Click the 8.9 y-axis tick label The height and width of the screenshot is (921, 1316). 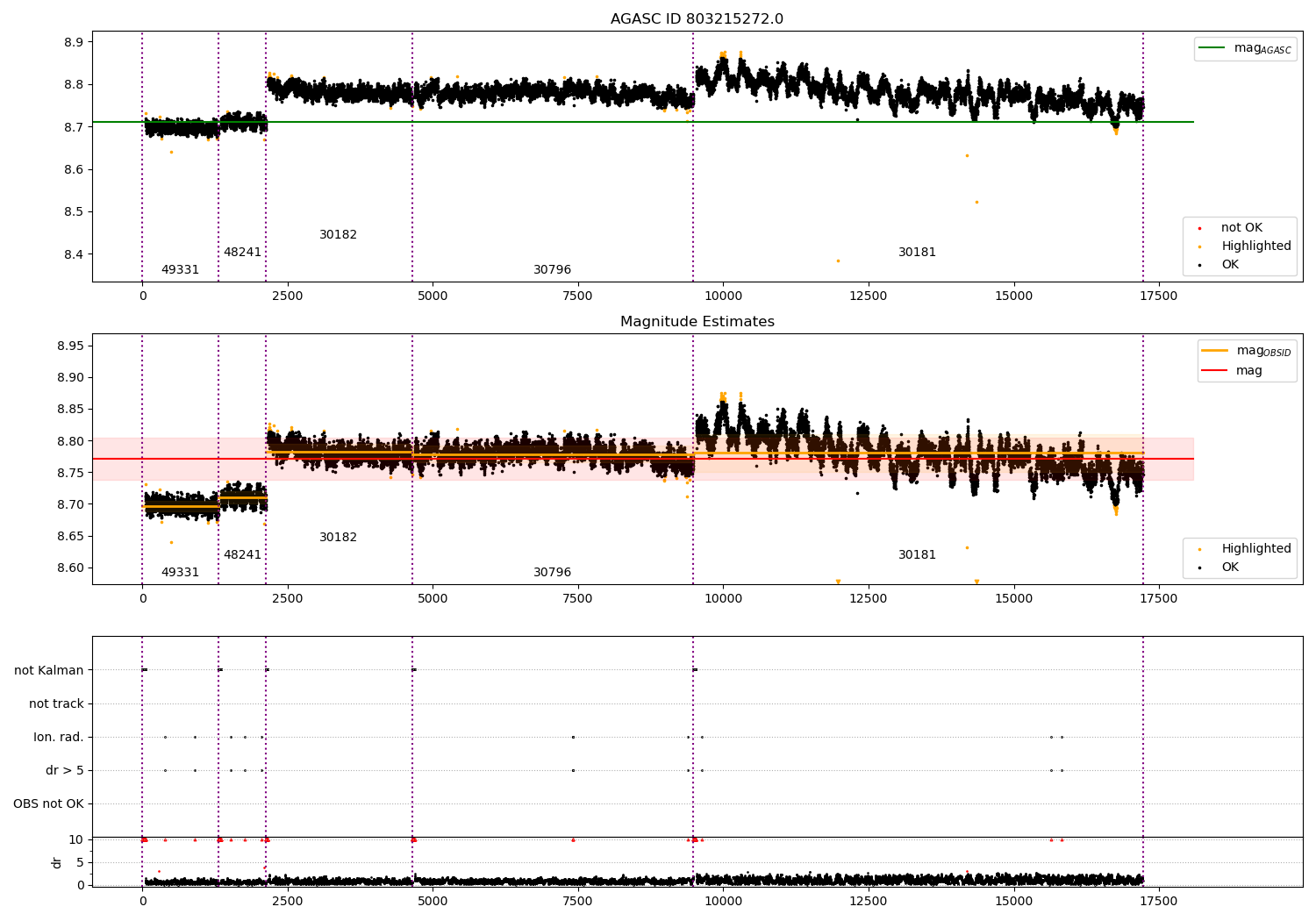coord(74,43)
